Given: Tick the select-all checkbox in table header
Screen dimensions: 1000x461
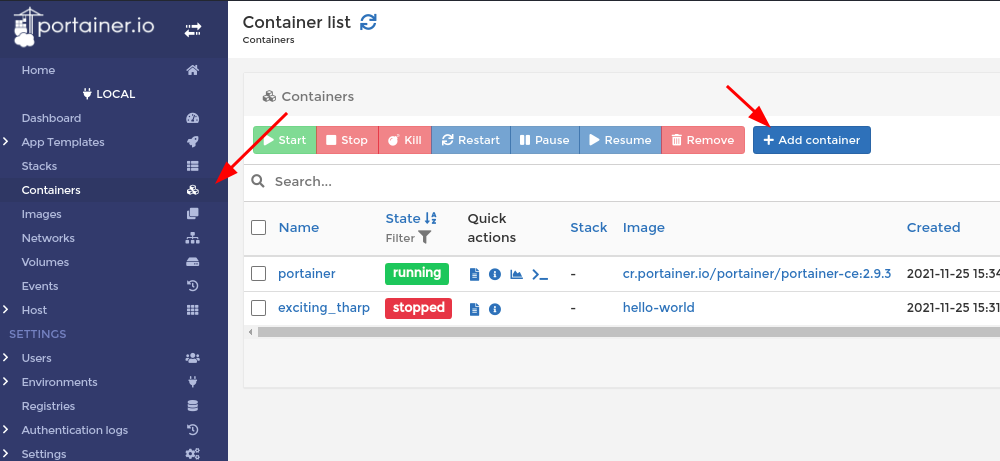Looking at the screenshot, I should [x=258, y=228].
